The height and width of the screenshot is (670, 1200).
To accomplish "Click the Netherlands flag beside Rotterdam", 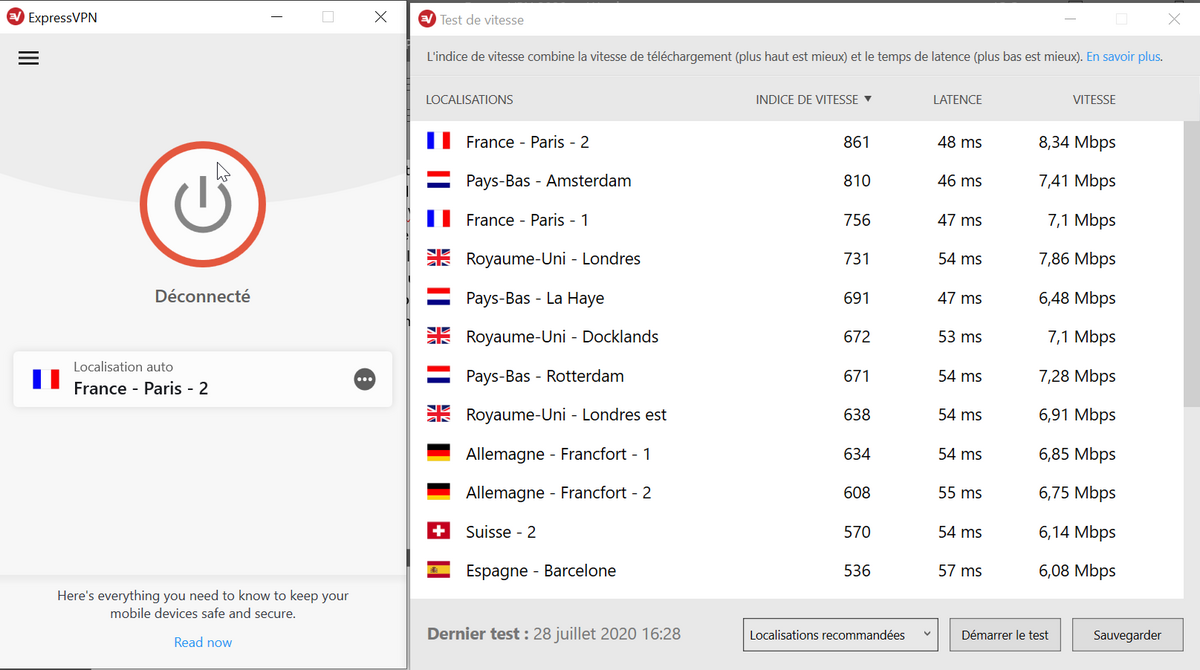I will [438, 376].
